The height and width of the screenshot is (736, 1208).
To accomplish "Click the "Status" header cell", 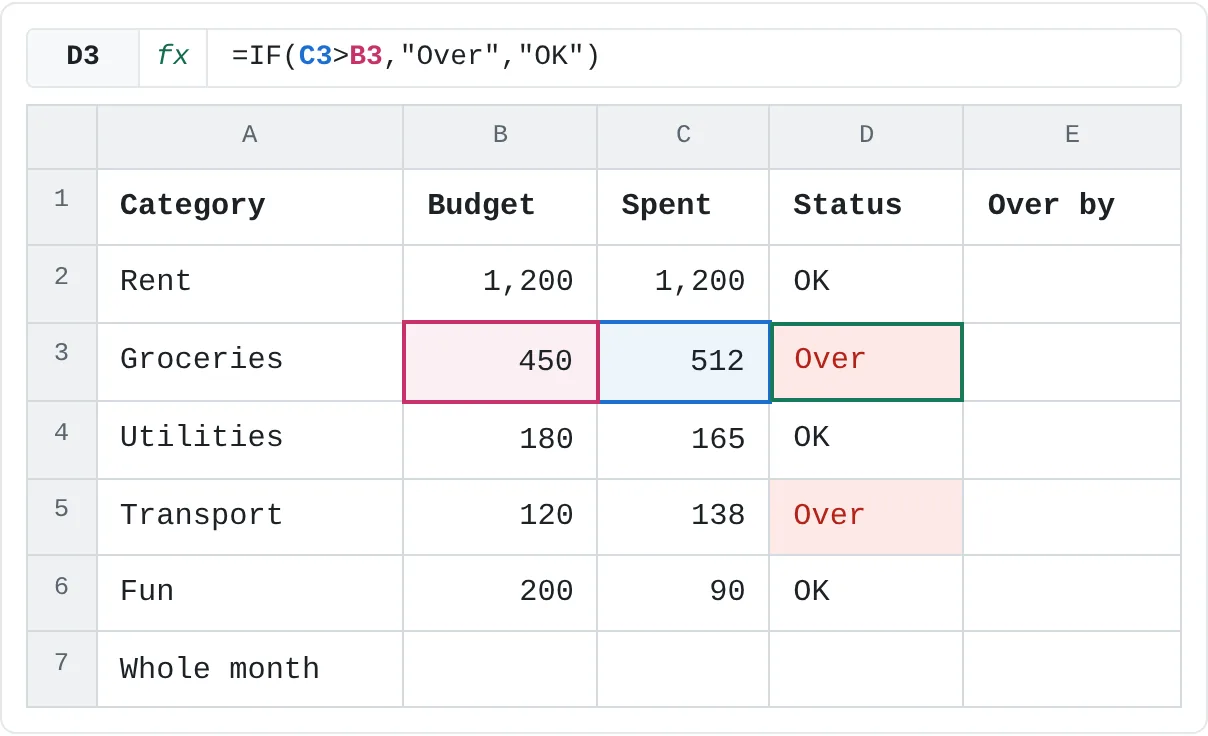I will coord(866,206).
